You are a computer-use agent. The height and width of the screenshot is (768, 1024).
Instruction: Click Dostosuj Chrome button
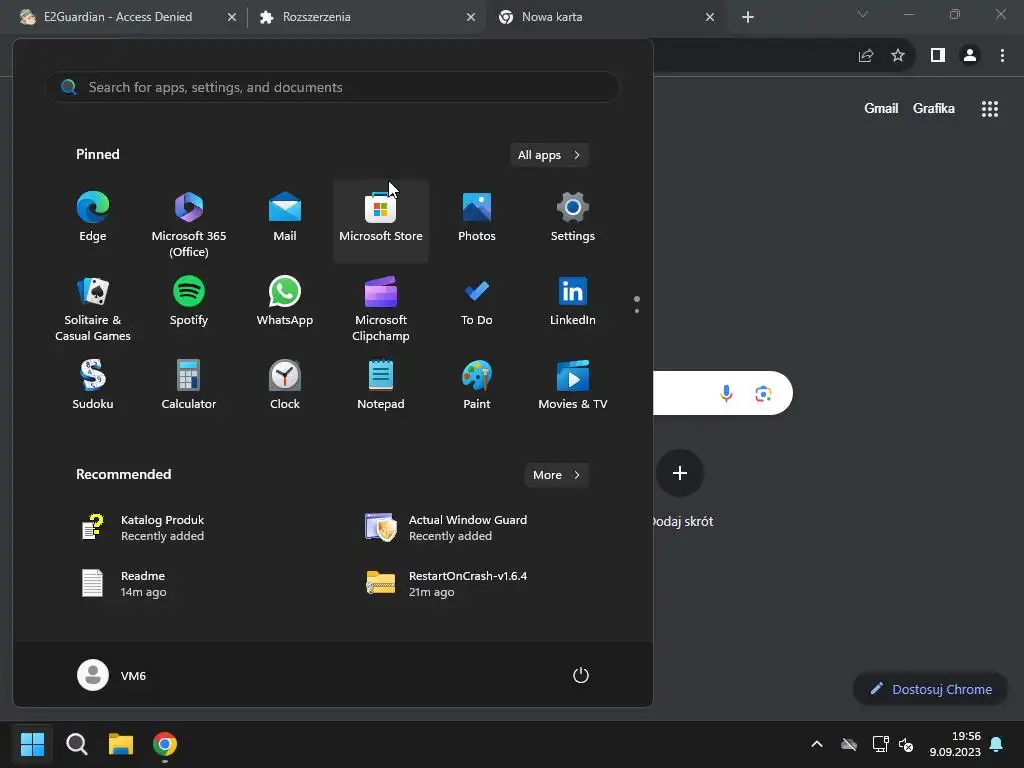pyautogui.click(x=930, y=689)
